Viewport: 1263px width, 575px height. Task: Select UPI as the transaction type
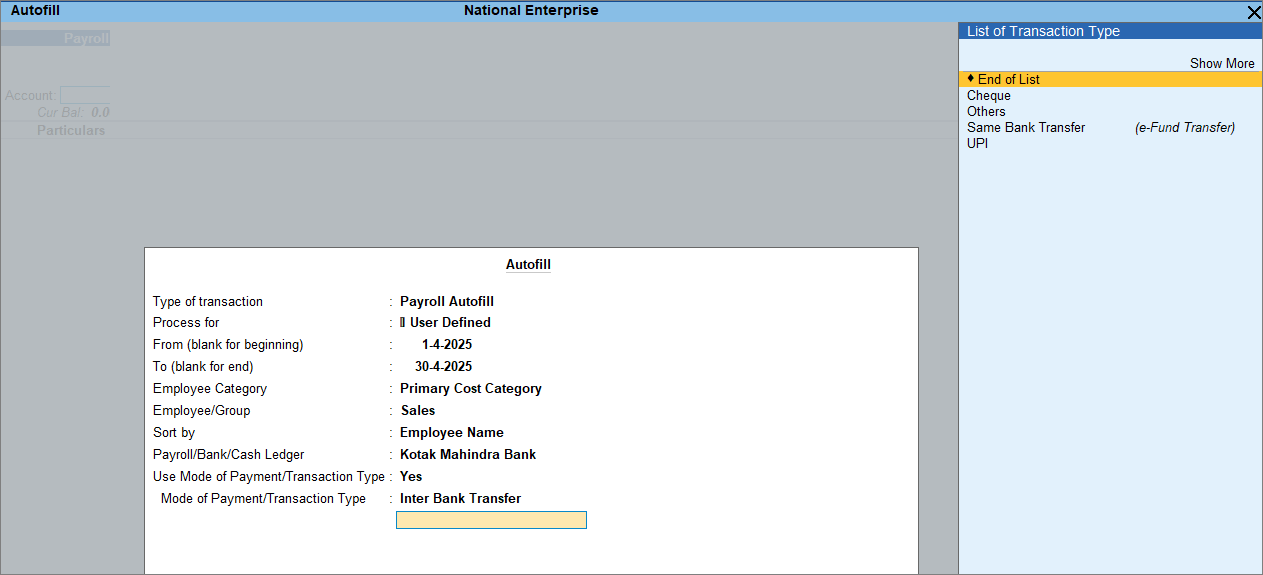point(977,144)
